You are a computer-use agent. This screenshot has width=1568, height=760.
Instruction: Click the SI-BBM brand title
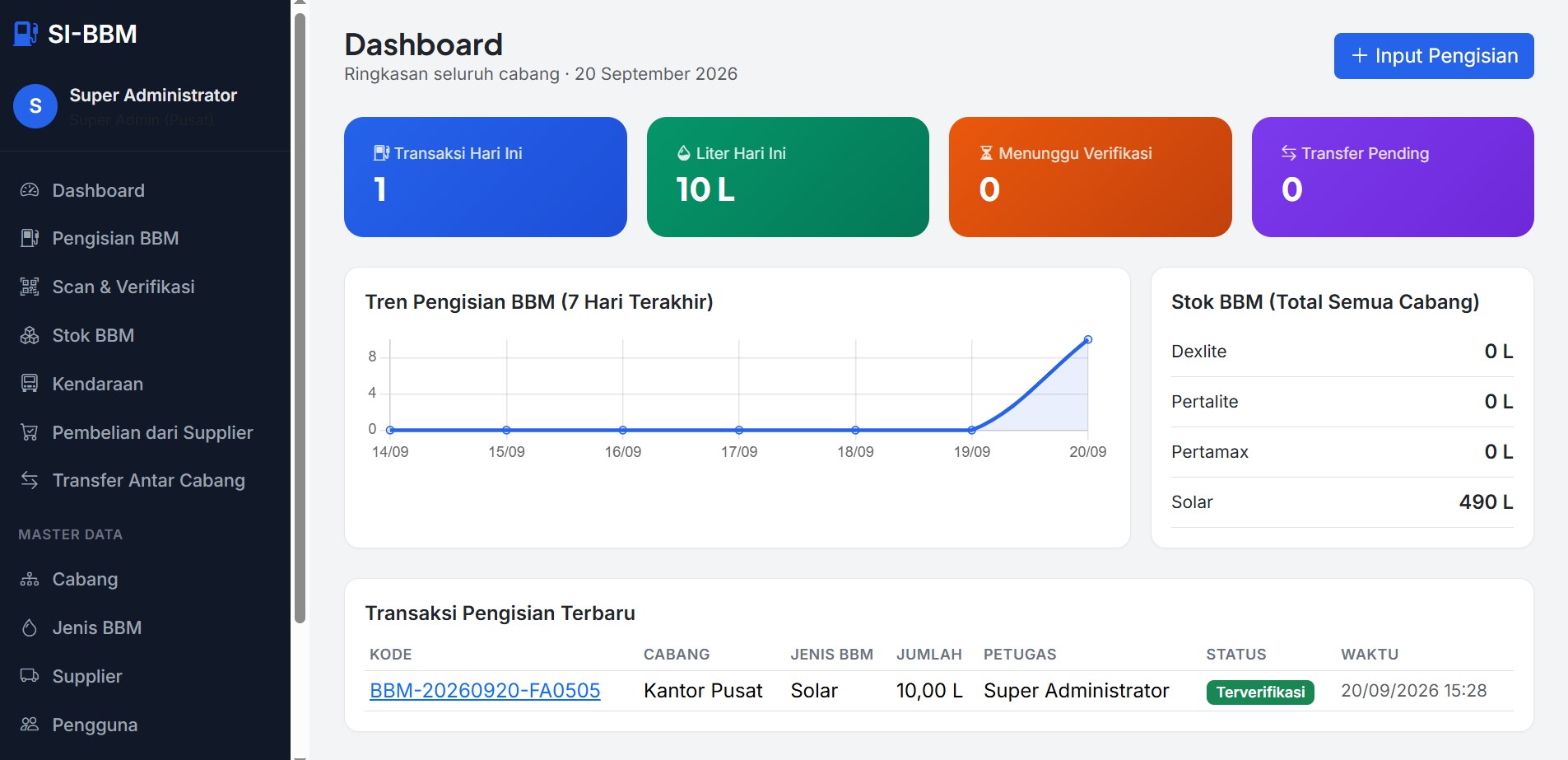[92, 34]
